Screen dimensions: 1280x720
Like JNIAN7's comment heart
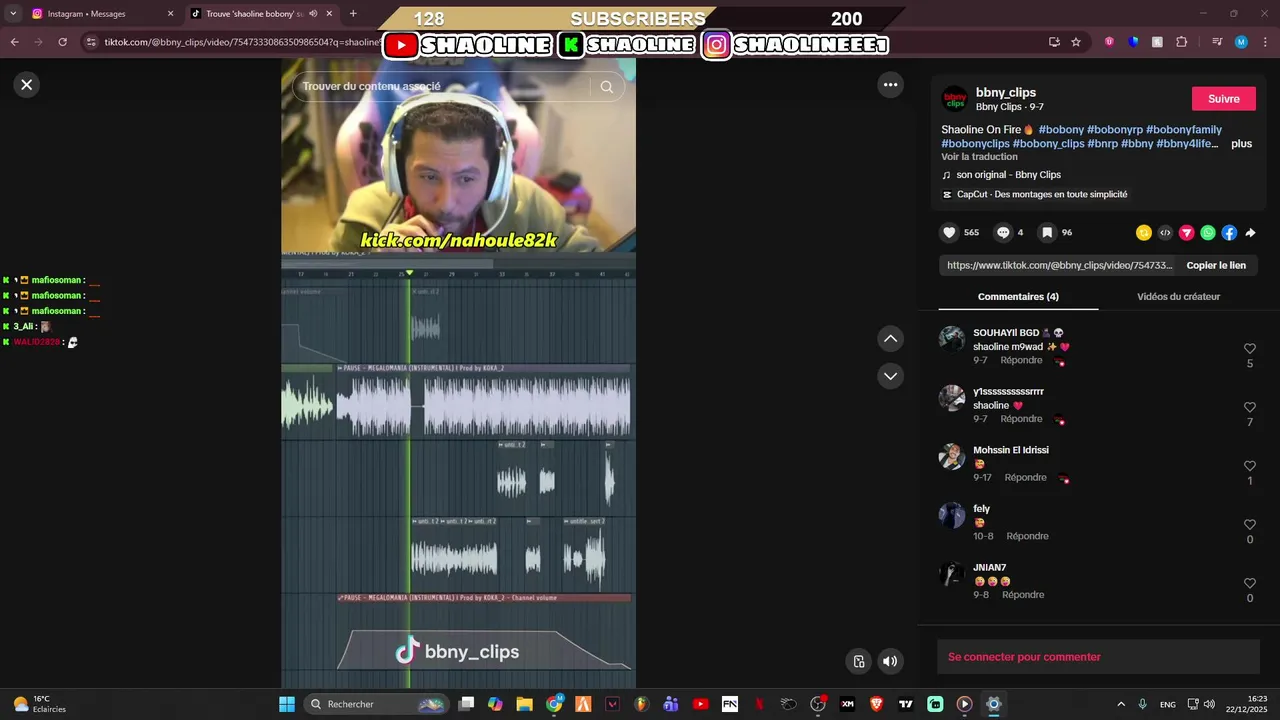coord(1250,584)
